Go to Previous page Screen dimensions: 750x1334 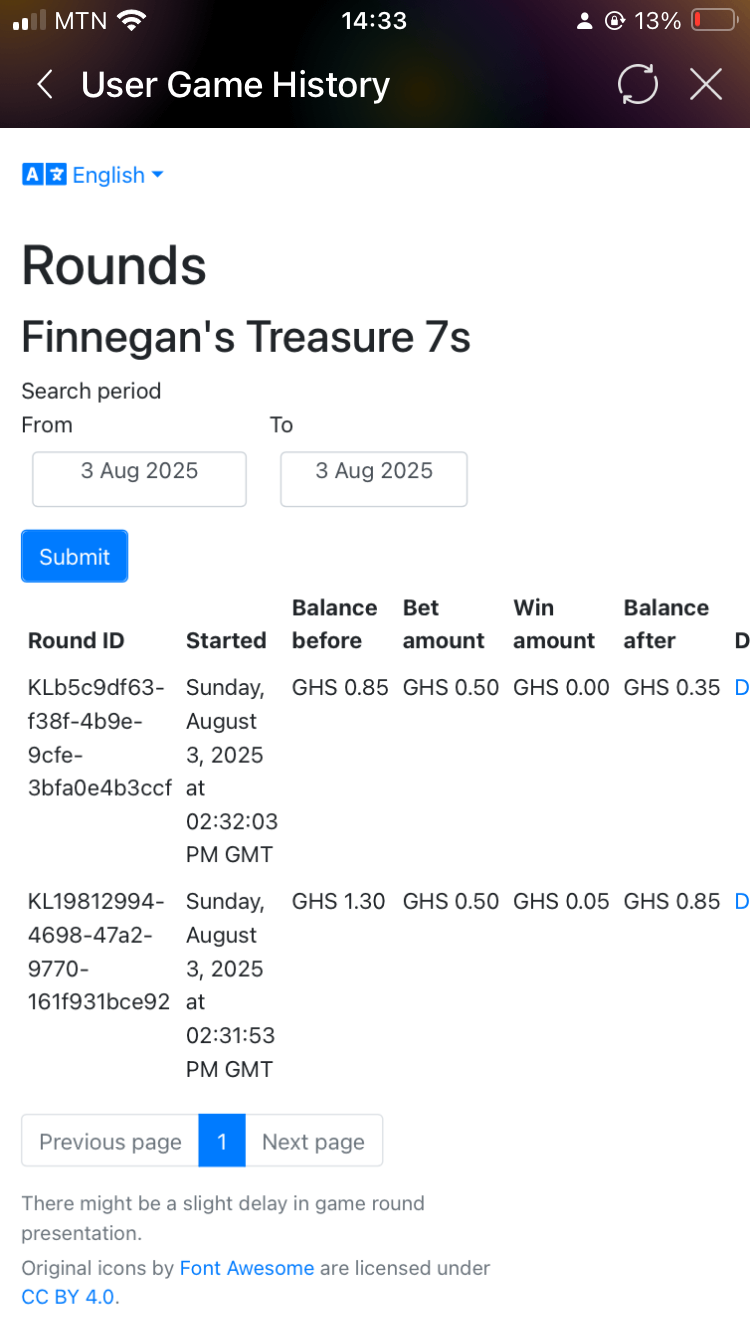(x=110, y=1141)
